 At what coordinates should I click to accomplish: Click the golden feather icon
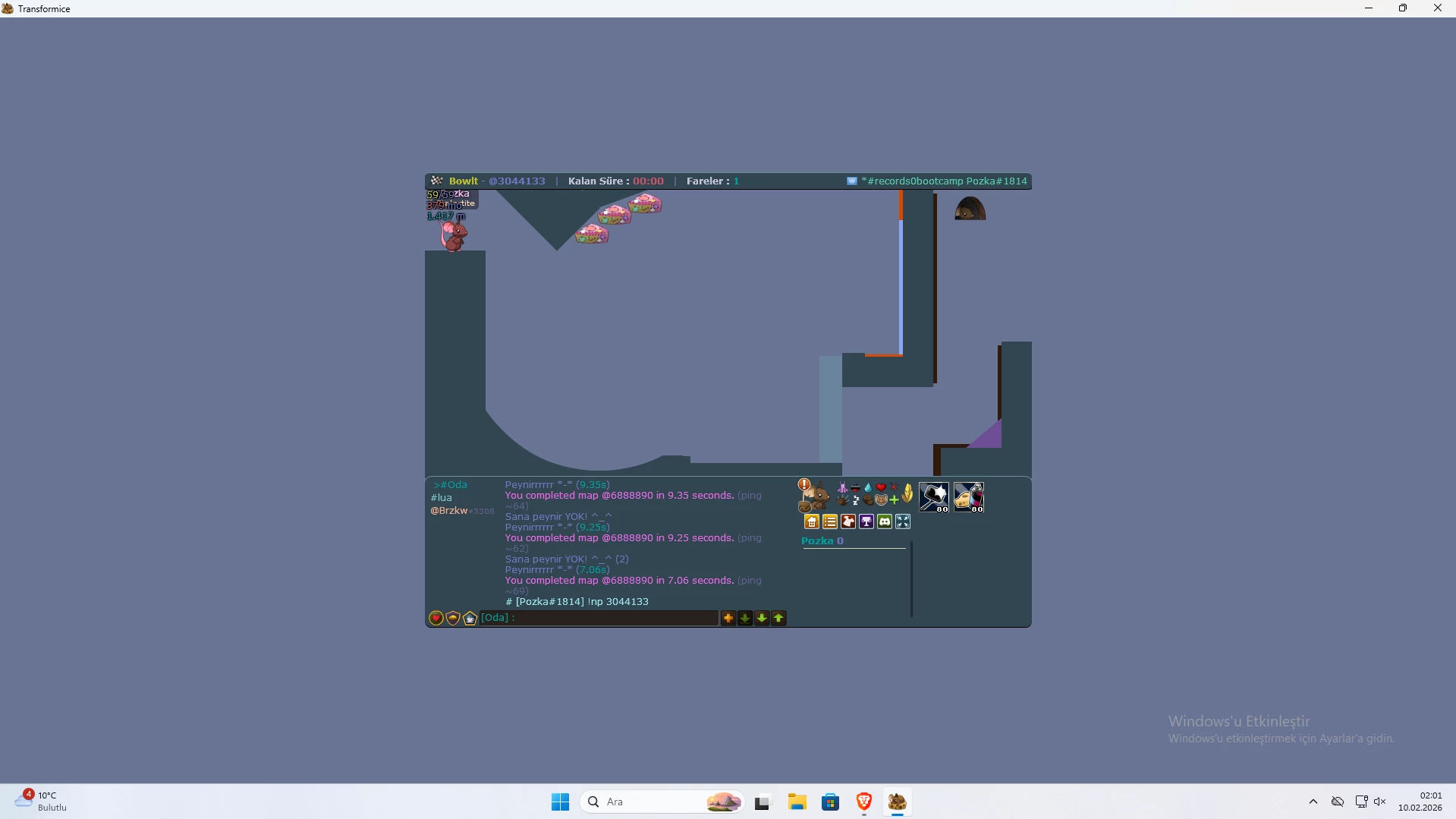click(x=907, y=493)
